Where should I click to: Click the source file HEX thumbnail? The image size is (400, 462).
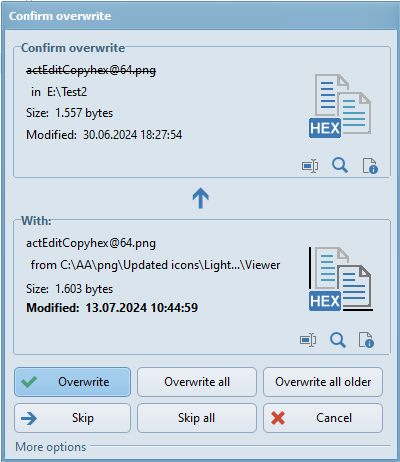click(341, 279)
